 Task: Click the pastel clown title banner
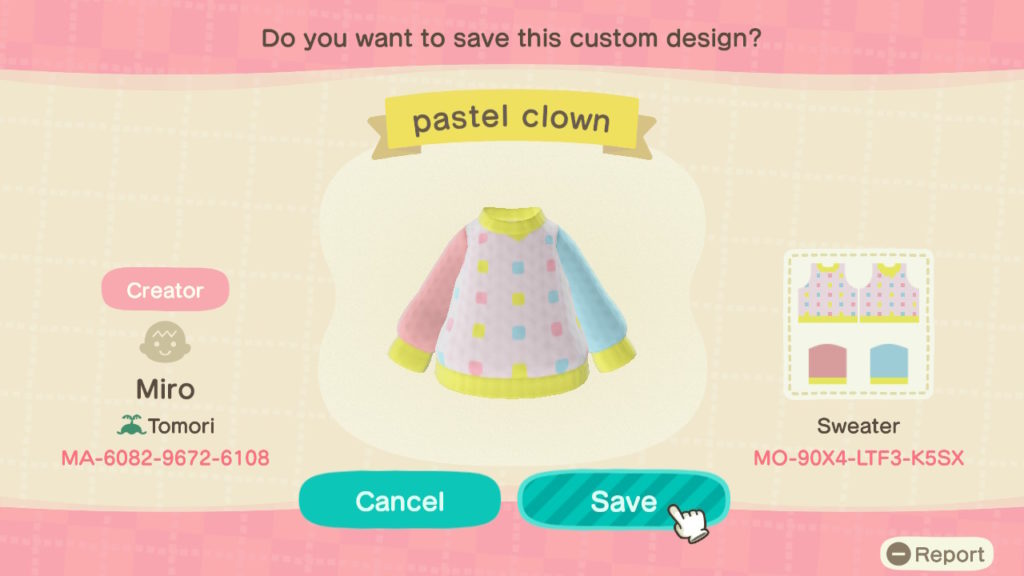pos(511,122)
